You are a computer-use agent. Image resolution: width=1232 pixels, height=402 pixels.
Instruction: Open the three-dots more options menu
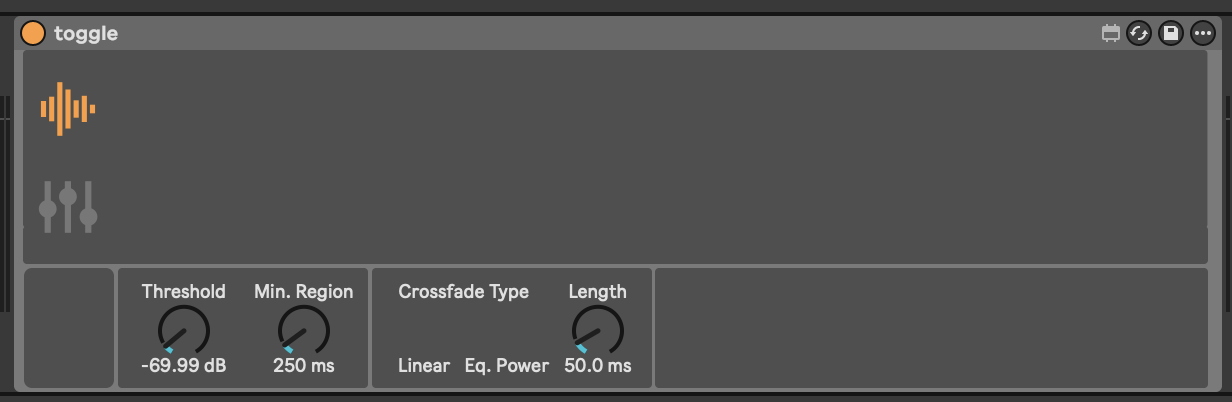[1202, 34]
